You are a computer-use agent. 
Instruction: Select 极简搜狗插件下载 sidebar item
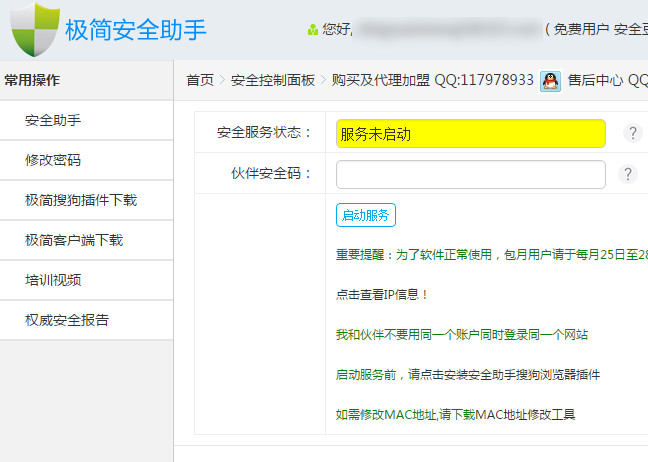point(81,200)
